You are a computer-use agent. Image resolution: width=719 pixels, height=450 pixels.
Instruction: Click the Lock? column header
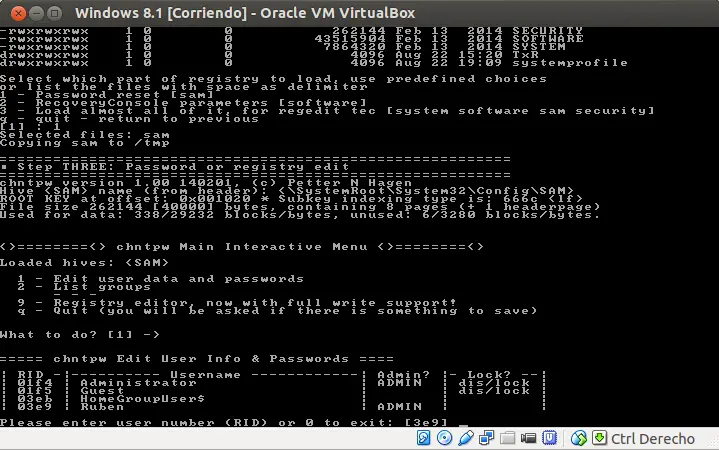(489, 375)
